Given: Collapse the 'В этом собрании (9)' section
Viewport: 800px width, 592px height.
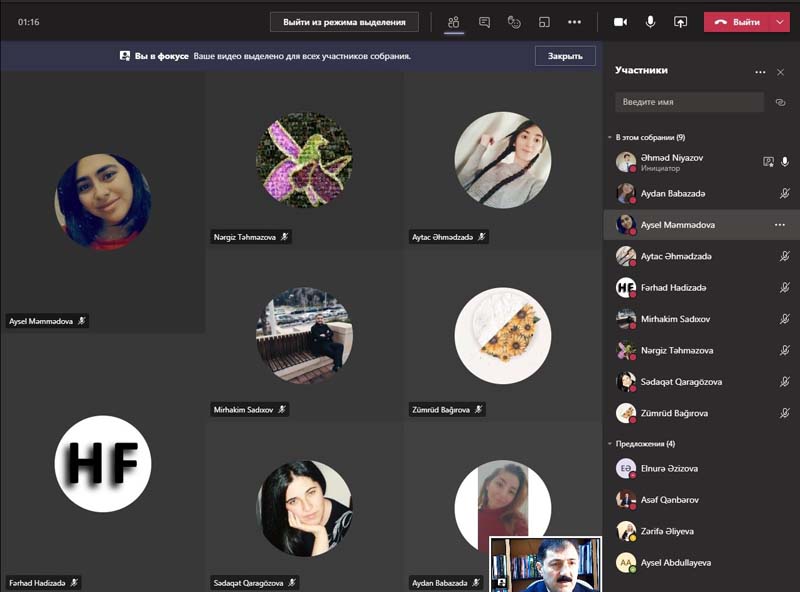Looking at the screenshot, I should (610, 137).
